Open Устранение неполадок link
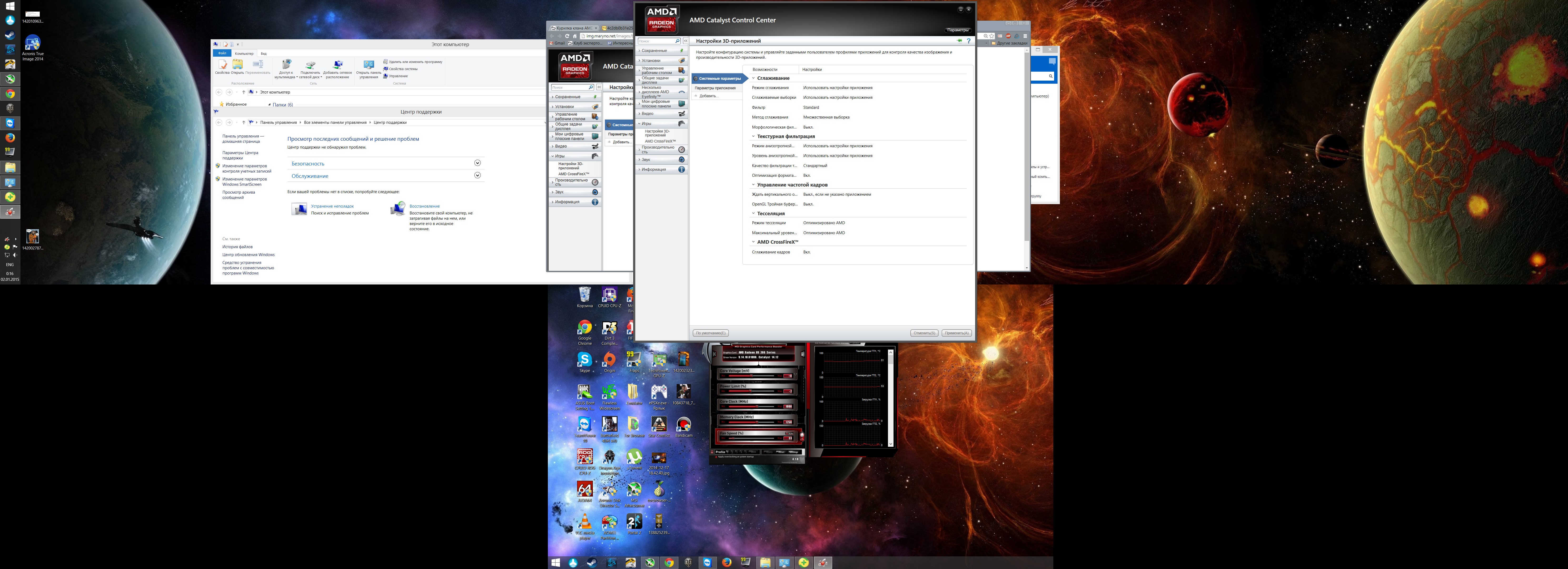 [332, 207]
